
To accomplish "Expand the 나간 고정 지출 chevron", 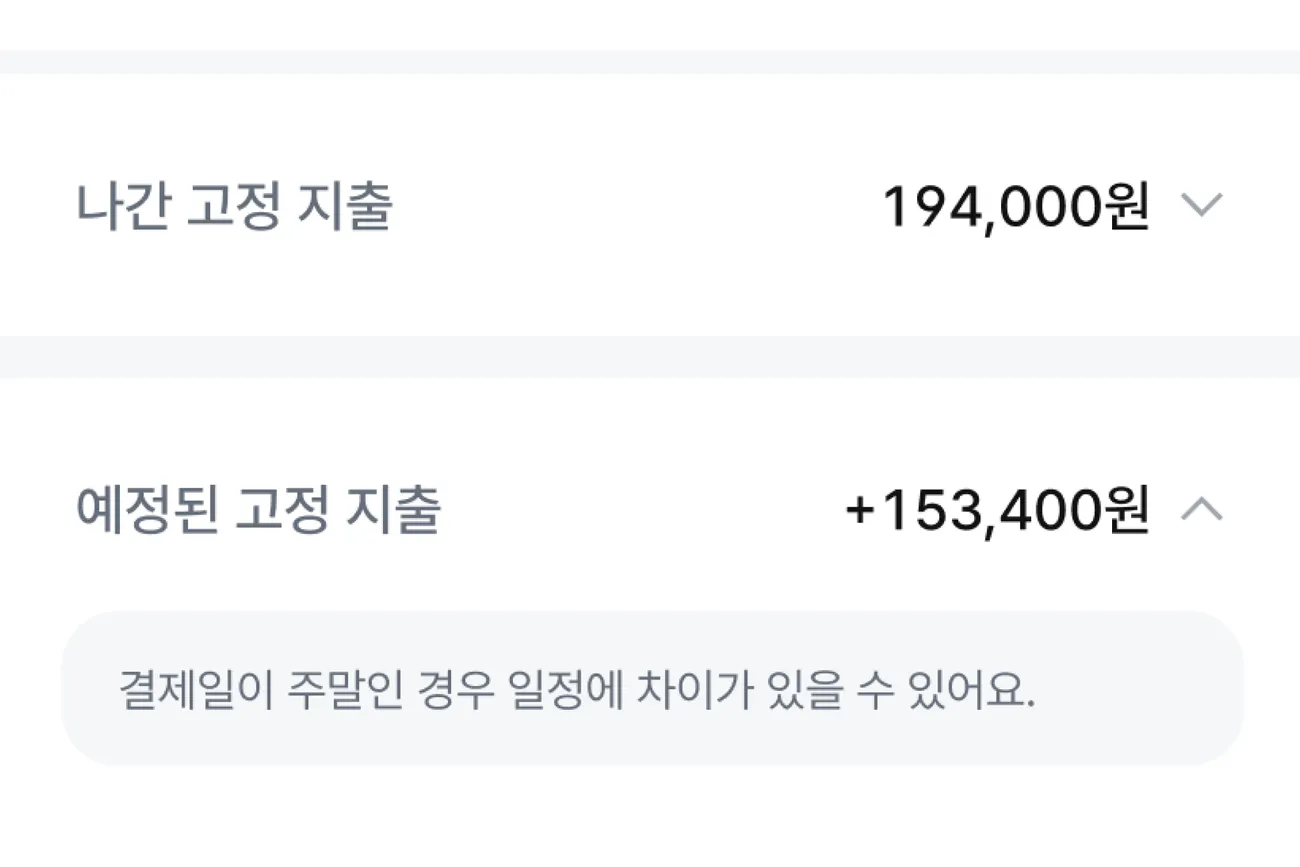I will (x=1201, y=206).
